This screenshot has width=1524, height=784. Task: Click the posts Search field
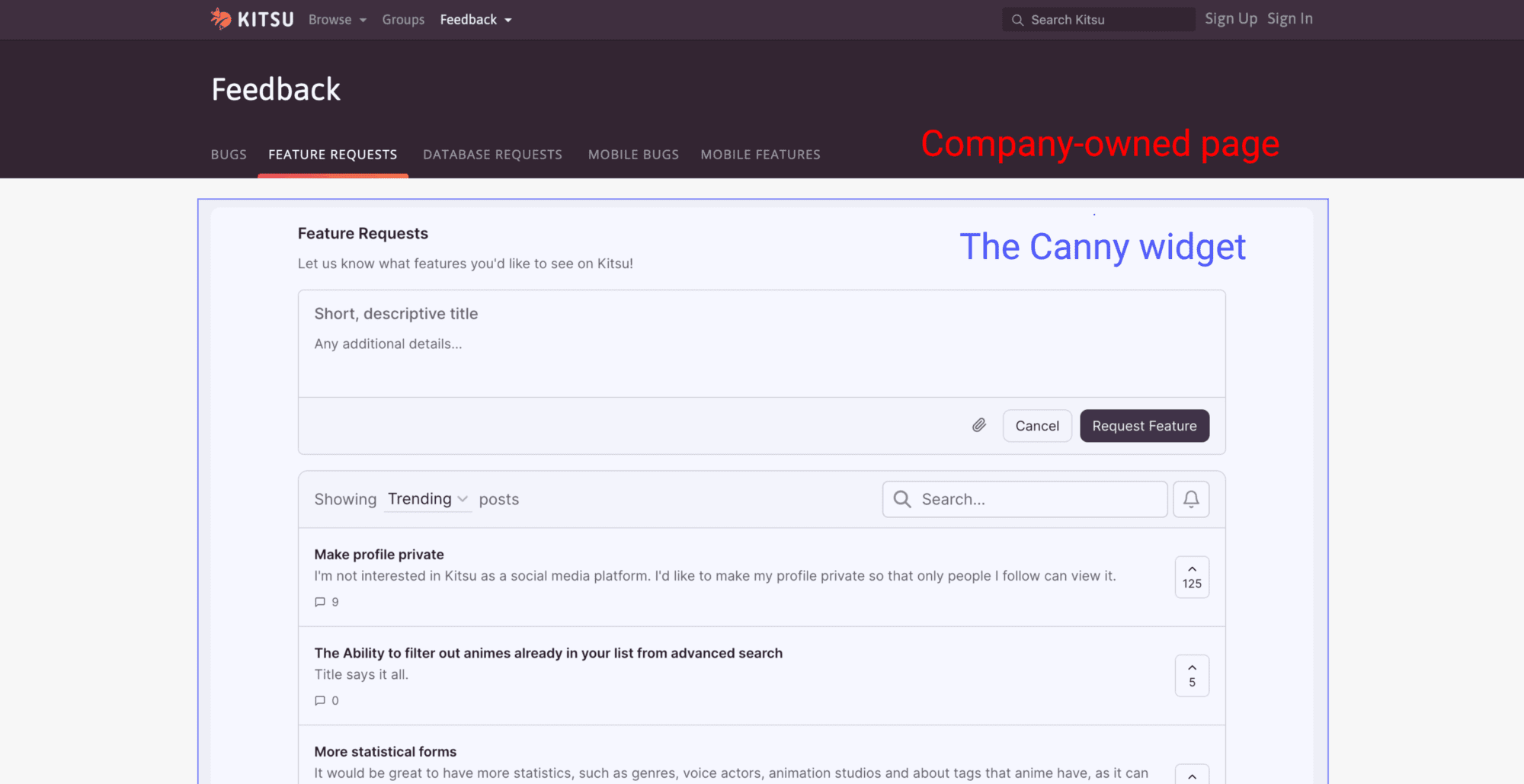(x=1025, y=499)
